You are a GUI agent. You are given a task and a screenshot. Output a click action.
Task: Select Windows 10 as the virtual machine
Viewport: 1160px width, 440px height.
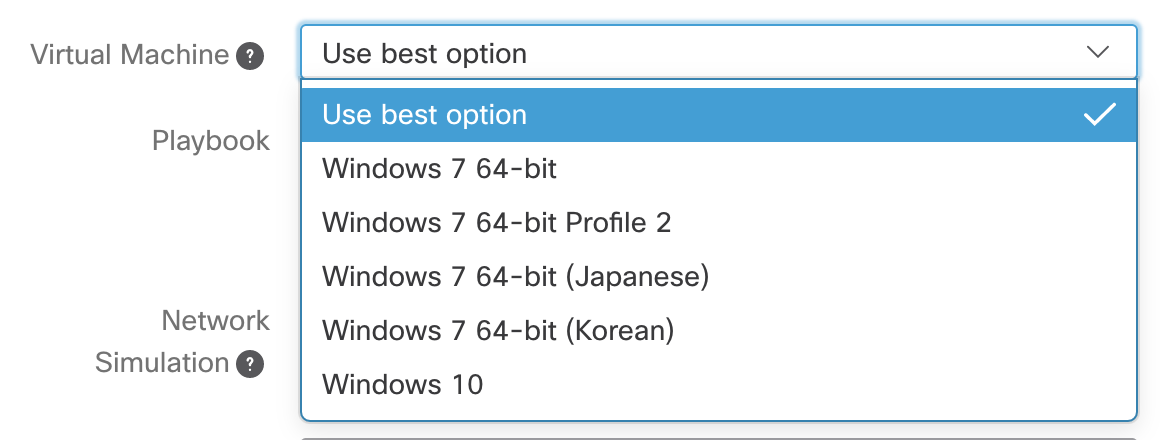point(718,385)
